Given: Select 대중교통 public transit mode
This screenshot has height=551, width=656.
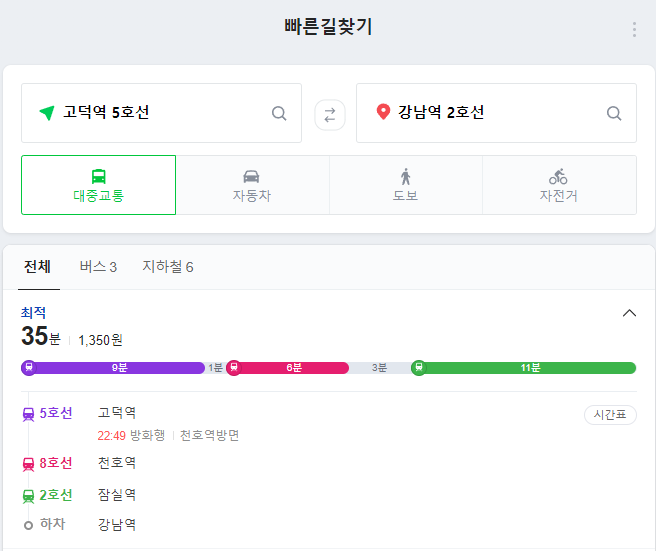Looking at the screenshot, I should 98,185.
